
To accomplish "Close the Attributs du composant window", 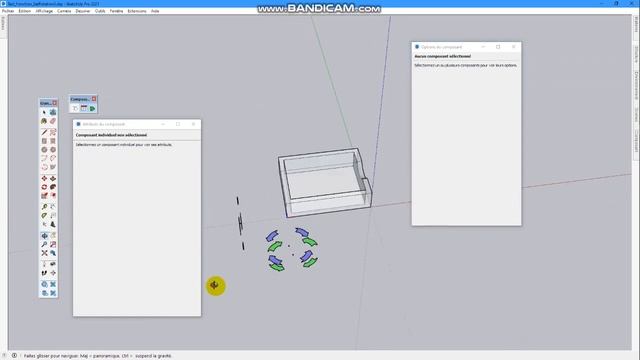I will (x=193, y=124).
